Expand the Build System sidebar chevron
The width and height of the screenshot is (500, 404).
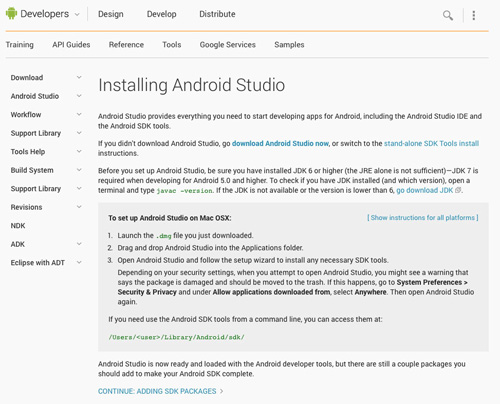point(79,170)
